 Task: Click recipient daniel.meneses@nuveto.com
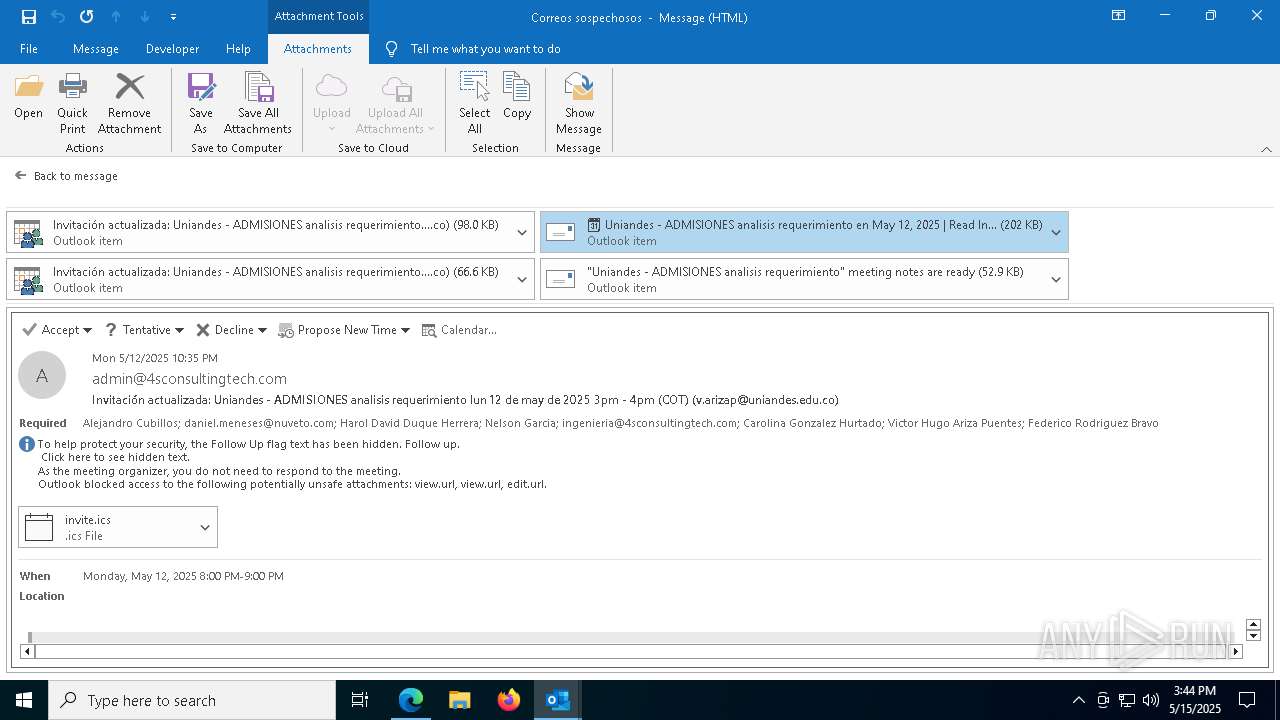point(259,423)
